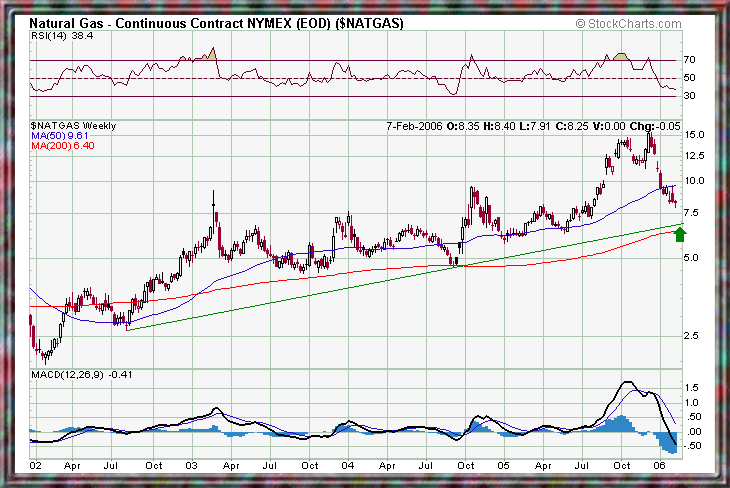The image size is (730, 488).
Task: Click the 'Oct' label just before year '03'
Action: pyautogui.click(x=154, y=466)
